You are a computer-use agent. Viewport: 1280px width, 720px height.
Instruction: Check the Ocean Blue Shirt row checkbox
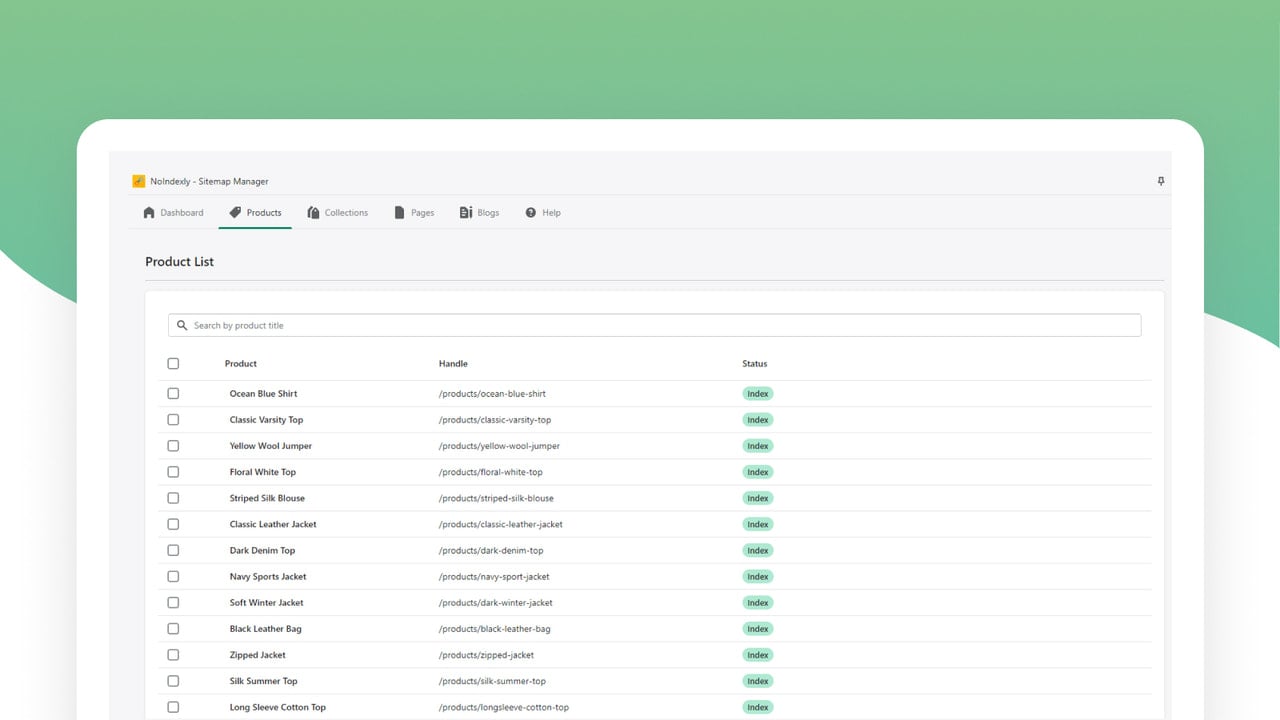point(173,394)
